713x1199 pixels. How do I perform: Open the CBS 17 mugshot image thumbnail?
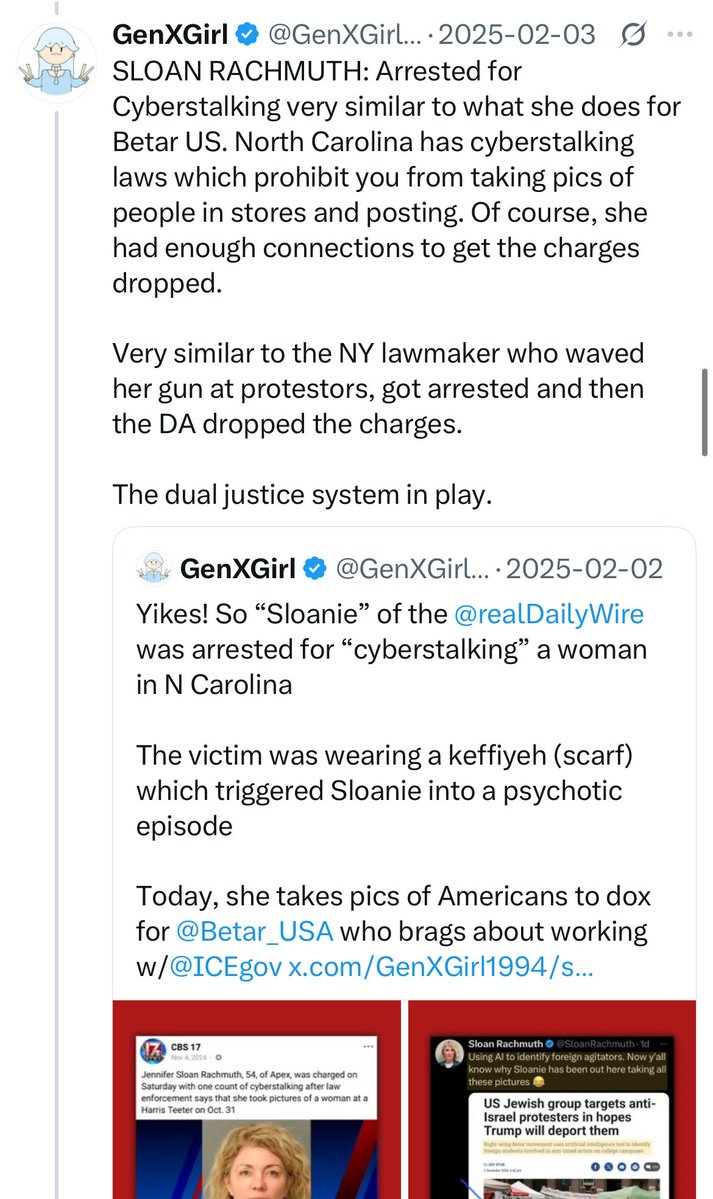[x=255, y=1100]
